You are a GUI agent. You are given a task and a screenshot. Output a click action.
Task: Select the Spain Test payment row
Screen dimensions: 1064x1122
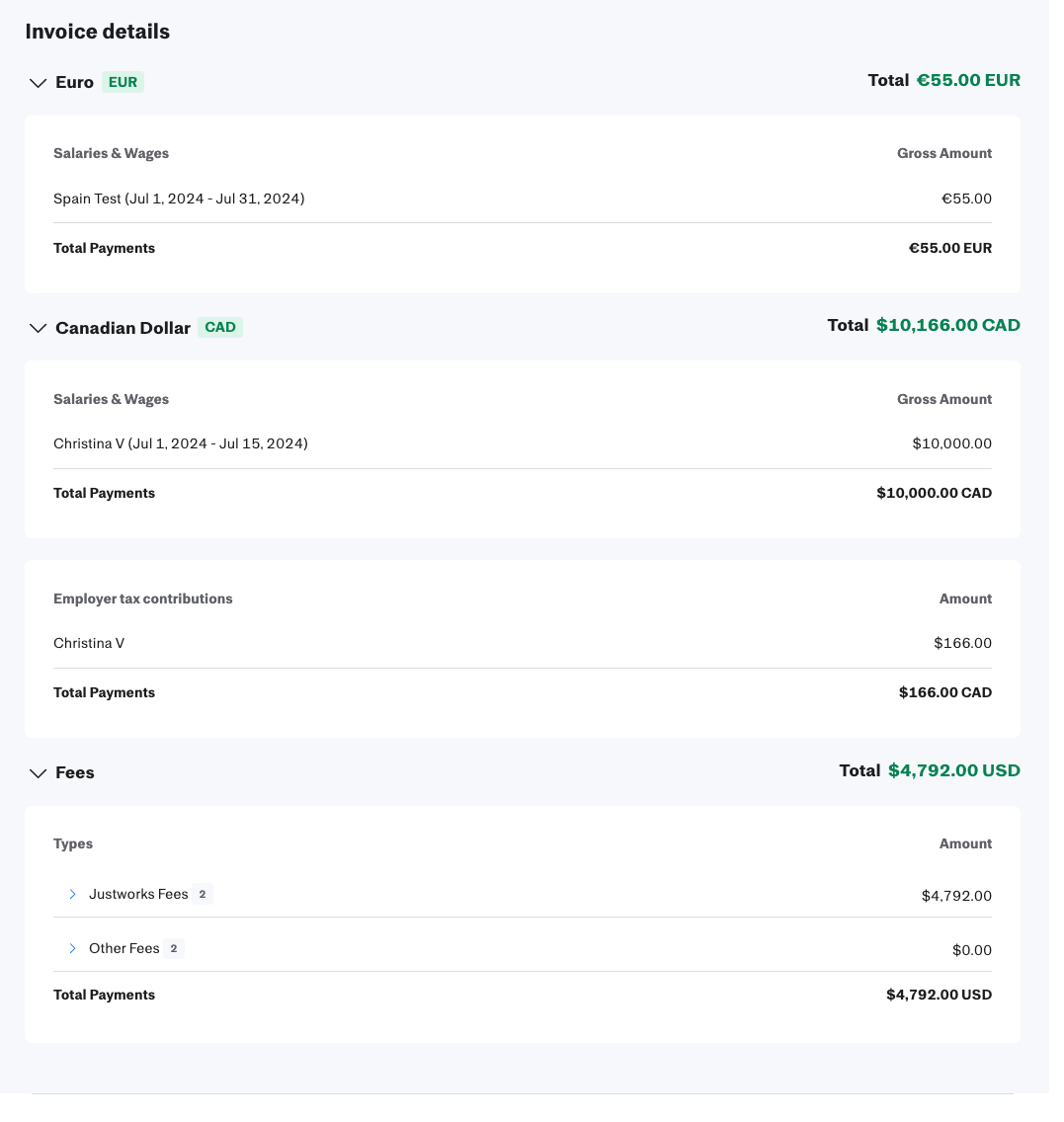179,199
